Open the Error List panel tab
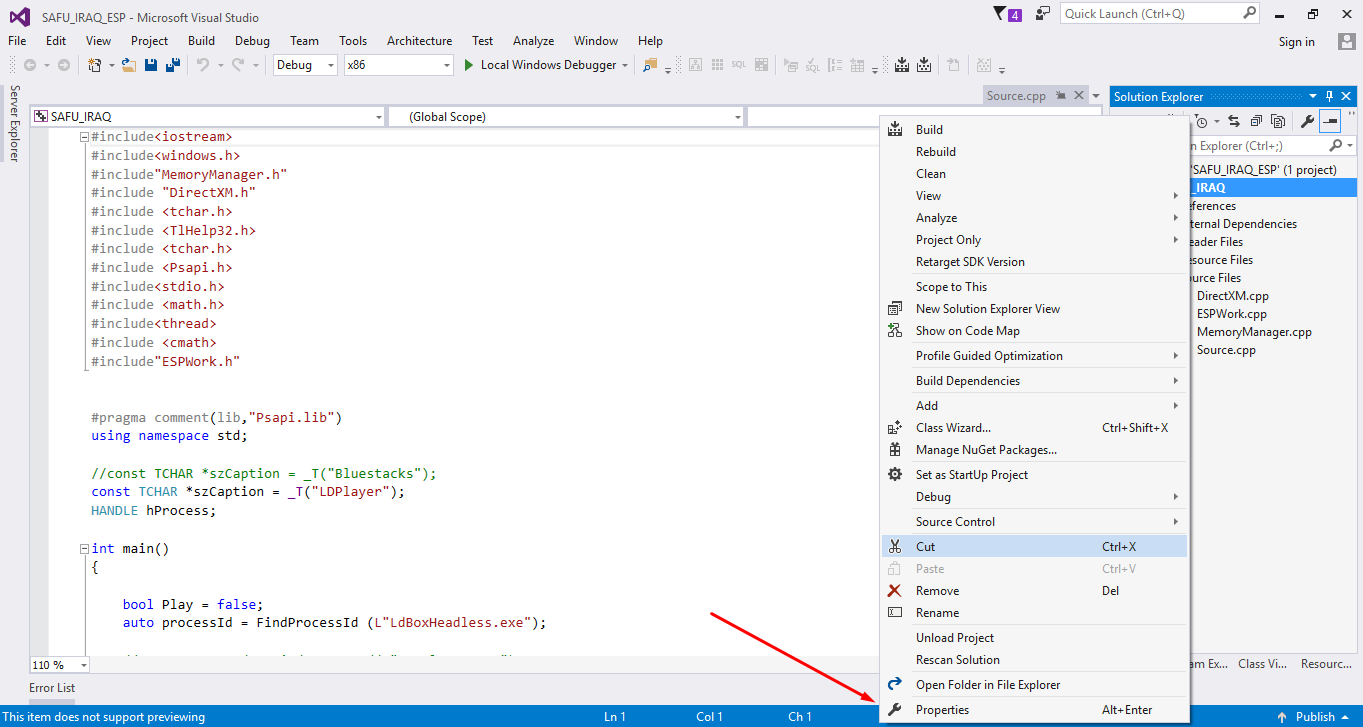1363x727 pixels. [x=52, y=688]
